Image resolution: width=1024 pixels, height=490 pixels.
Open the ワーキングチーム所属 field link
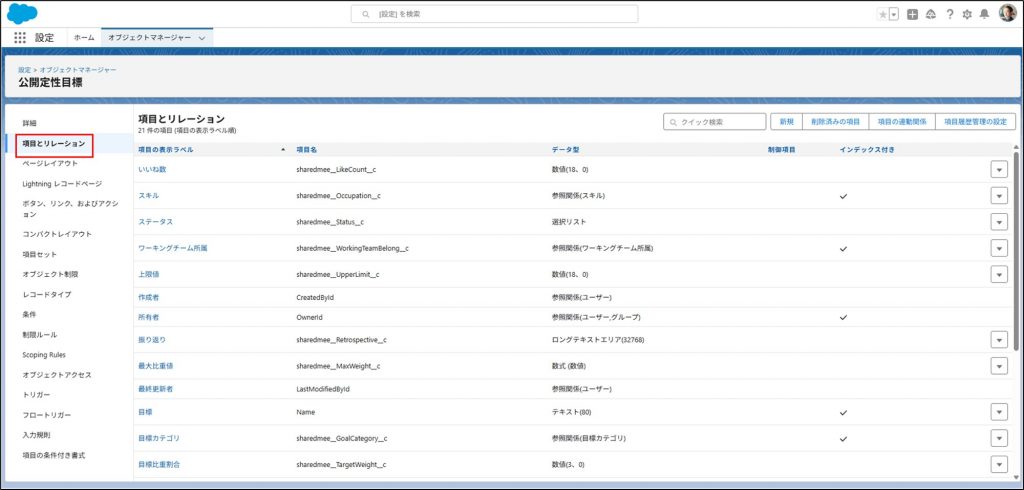(x=172, y=247)
